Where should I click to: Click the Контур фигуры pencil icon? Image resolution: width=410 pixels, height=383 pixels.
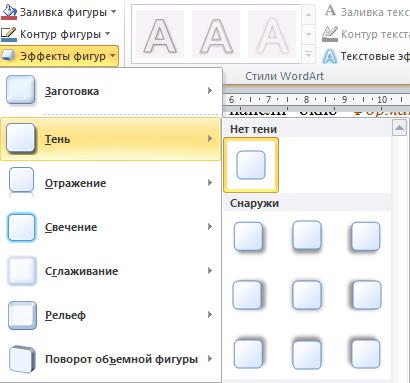pos(9,34)
